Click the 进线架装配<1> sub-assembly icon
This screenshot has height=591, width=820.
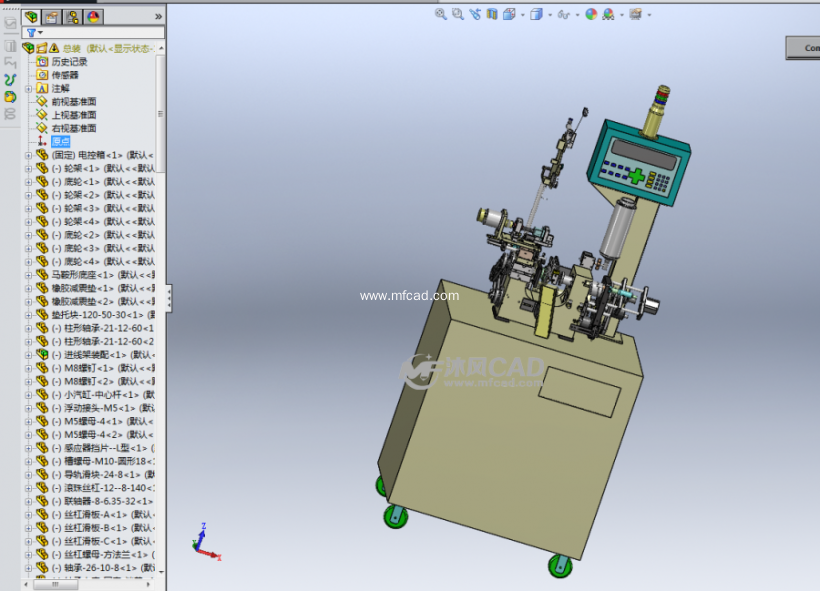(x=42, y=354)
